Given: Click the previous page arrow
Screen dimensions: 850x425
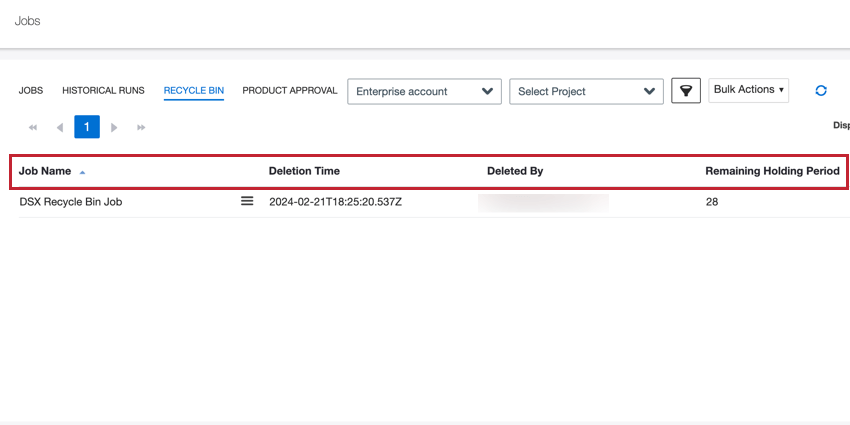Looking at the screenshot, I should [x=60, y=128].
